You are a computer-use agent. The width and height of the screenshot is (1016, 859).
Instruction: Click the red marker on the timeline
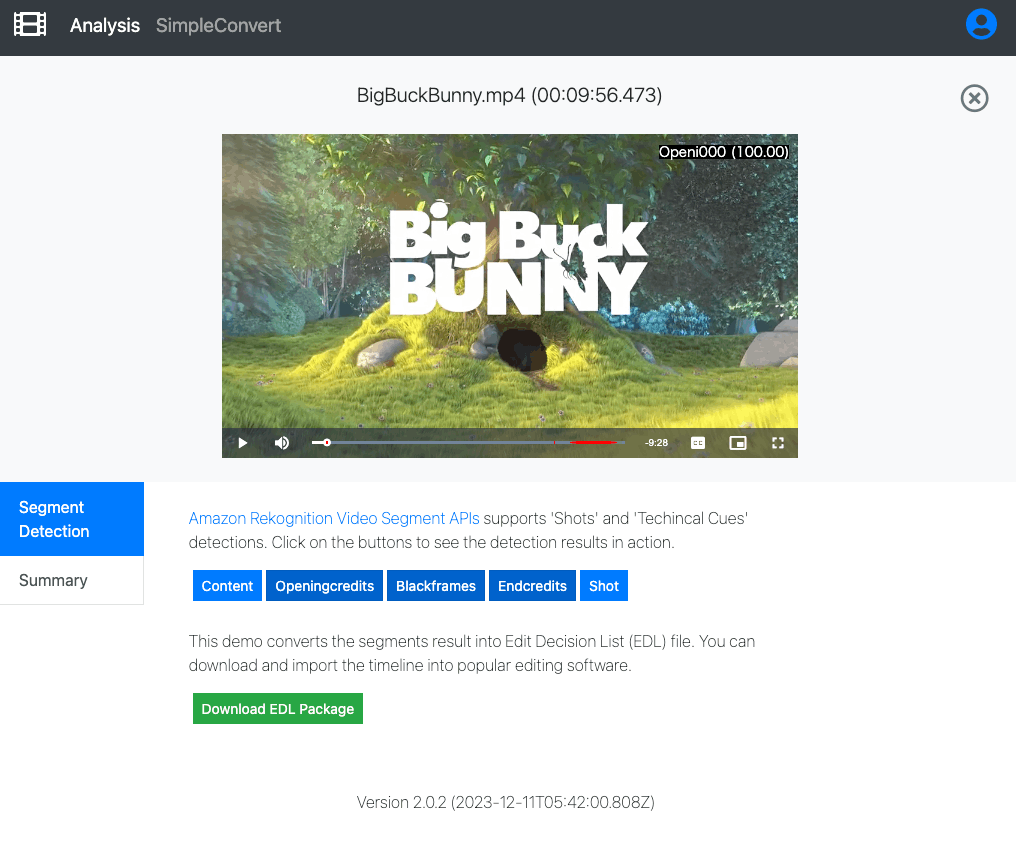tap(593, 442)
